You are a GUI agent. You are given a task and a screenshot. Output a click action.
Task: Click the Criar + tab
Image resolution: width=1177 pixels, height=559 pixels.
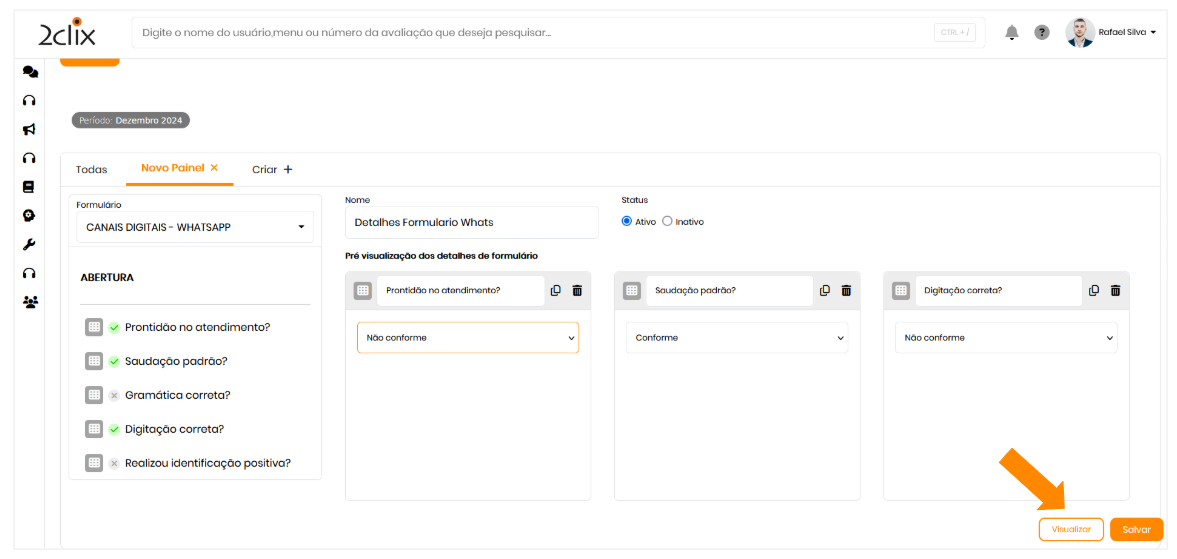coord(272,169)
